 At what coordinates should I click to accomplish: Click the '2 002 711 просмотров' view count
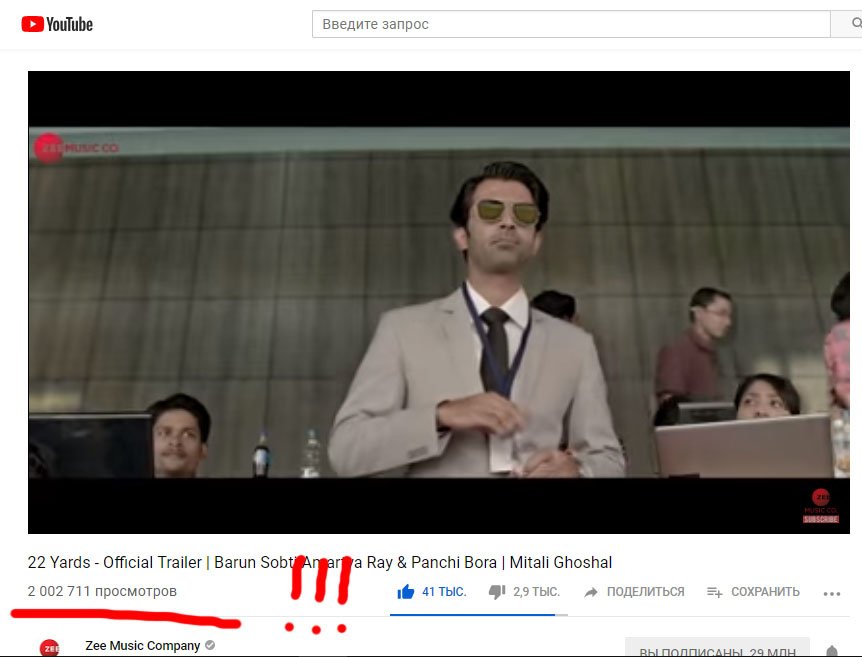102,591
